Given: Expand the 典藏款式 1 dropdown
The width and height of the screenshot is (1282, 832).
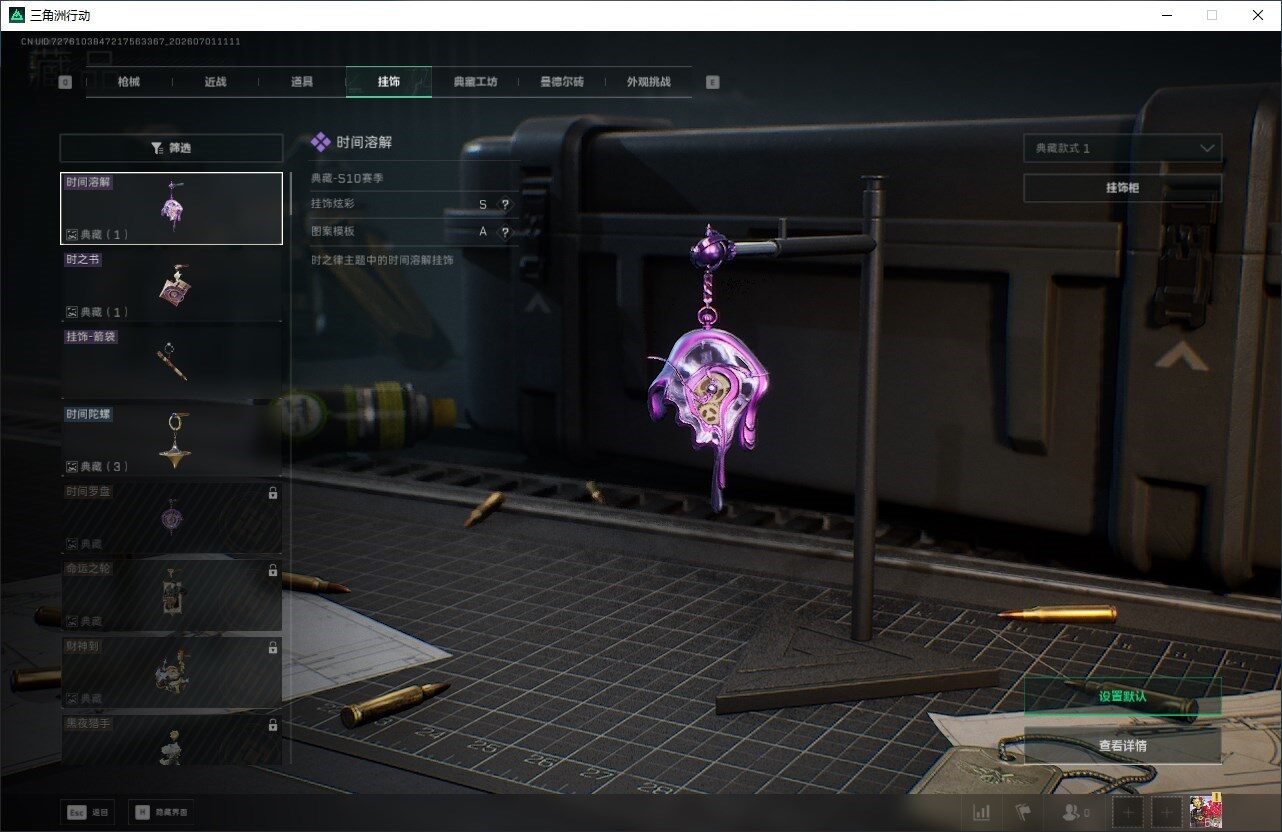Looking at the screenshot, I should point(1123,148).
